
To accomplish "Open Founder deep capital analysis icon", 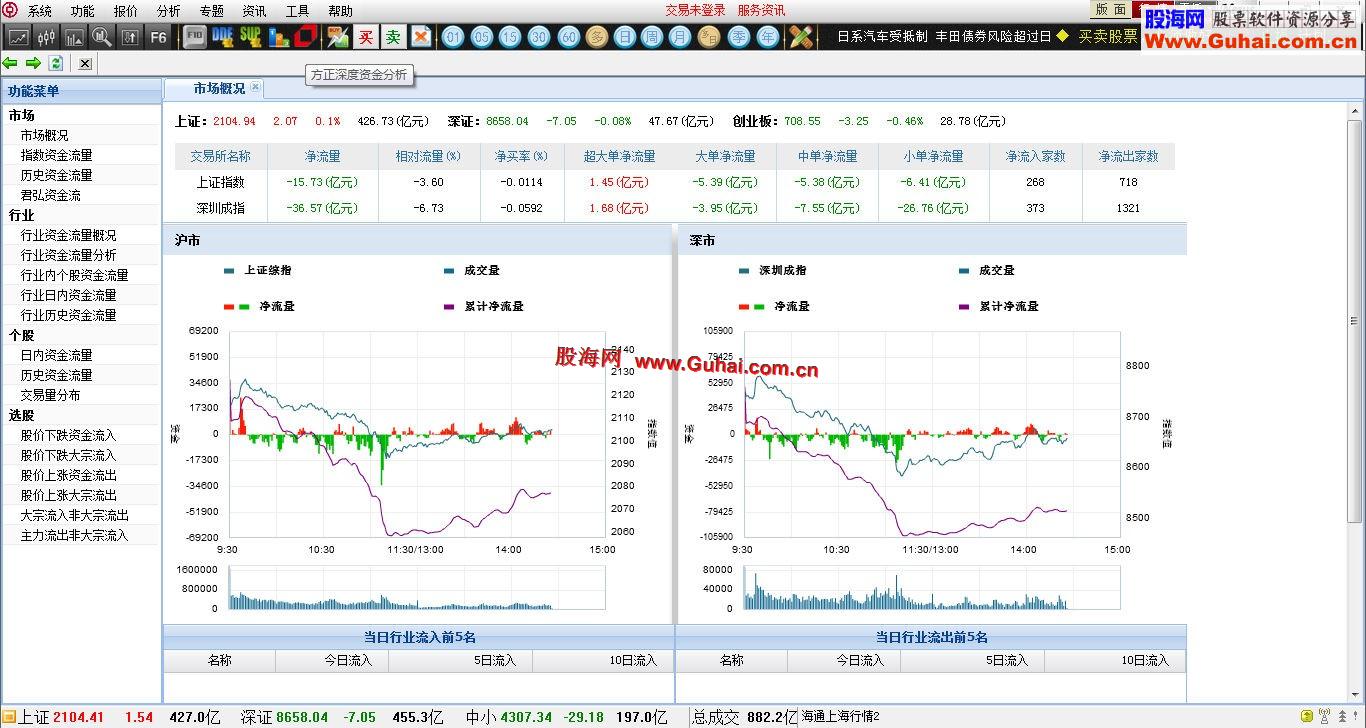I will pos(305,37).
